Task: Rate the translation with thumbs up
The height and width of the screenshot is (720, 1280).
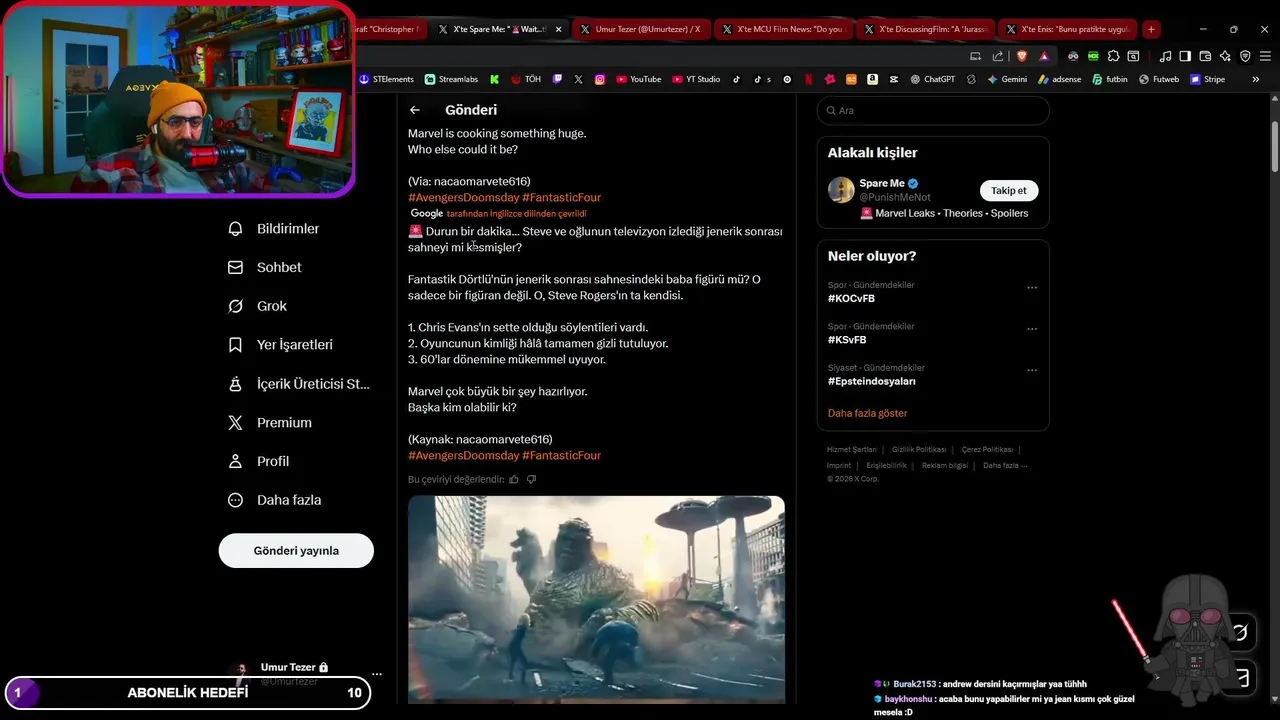Action: [x=514, y=480]
